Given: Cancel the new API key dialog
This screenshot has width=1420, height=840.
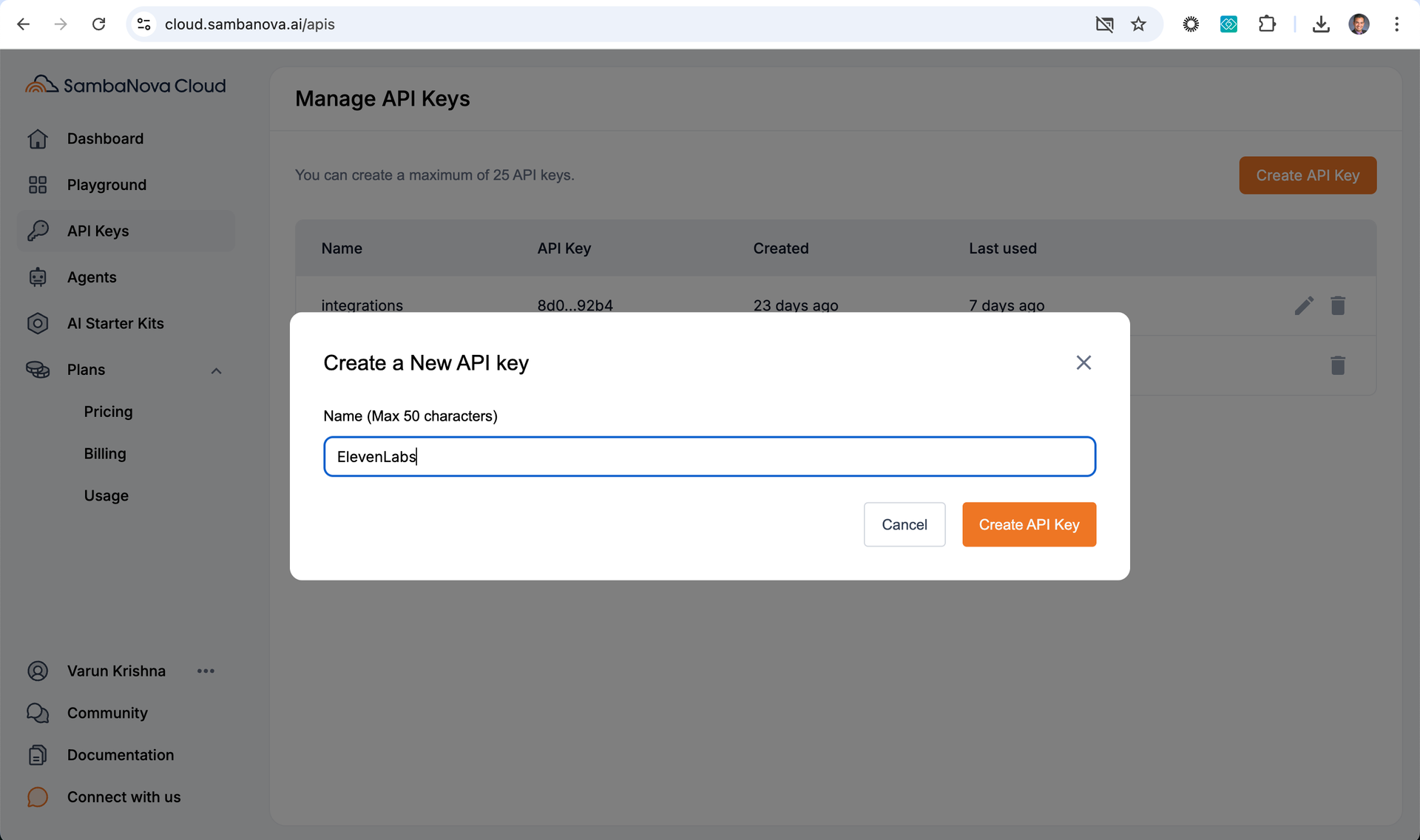Looking at the screenshot, I should coord(904,524).
